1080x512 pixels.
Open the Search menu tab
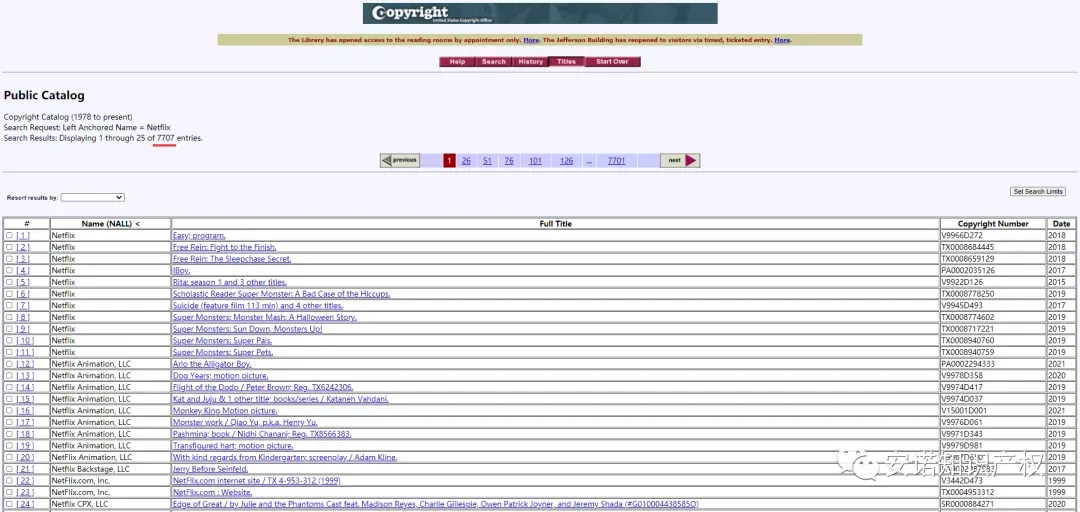pos(493,62)
